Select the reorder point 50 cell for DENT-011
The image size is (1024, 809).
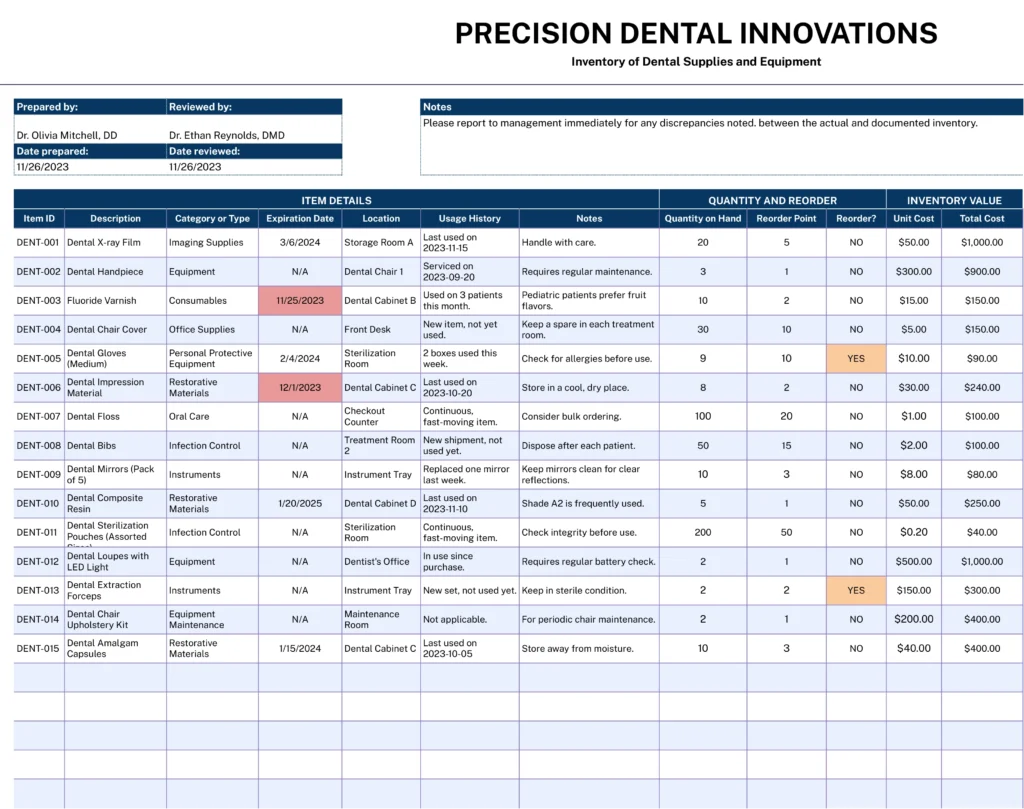click(786, 532)
